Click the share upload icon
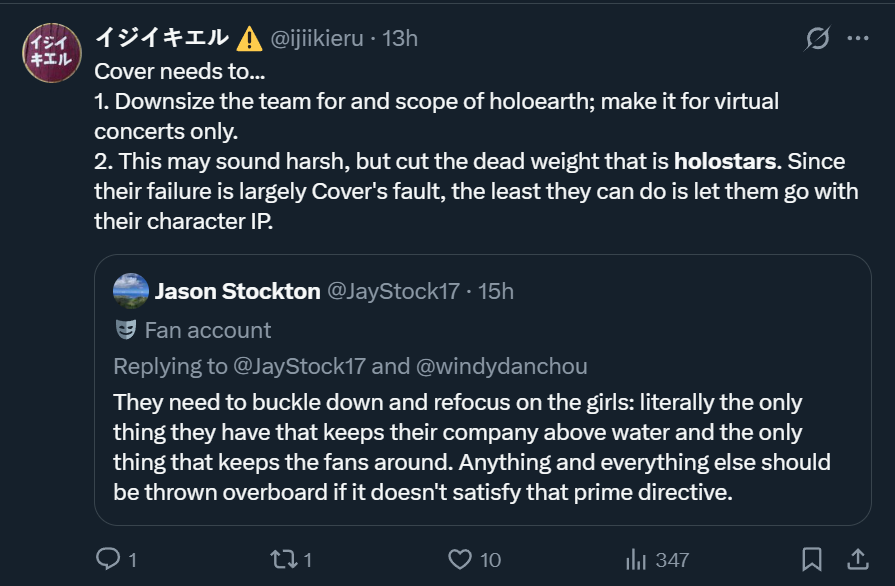 (x=857, y=559)
